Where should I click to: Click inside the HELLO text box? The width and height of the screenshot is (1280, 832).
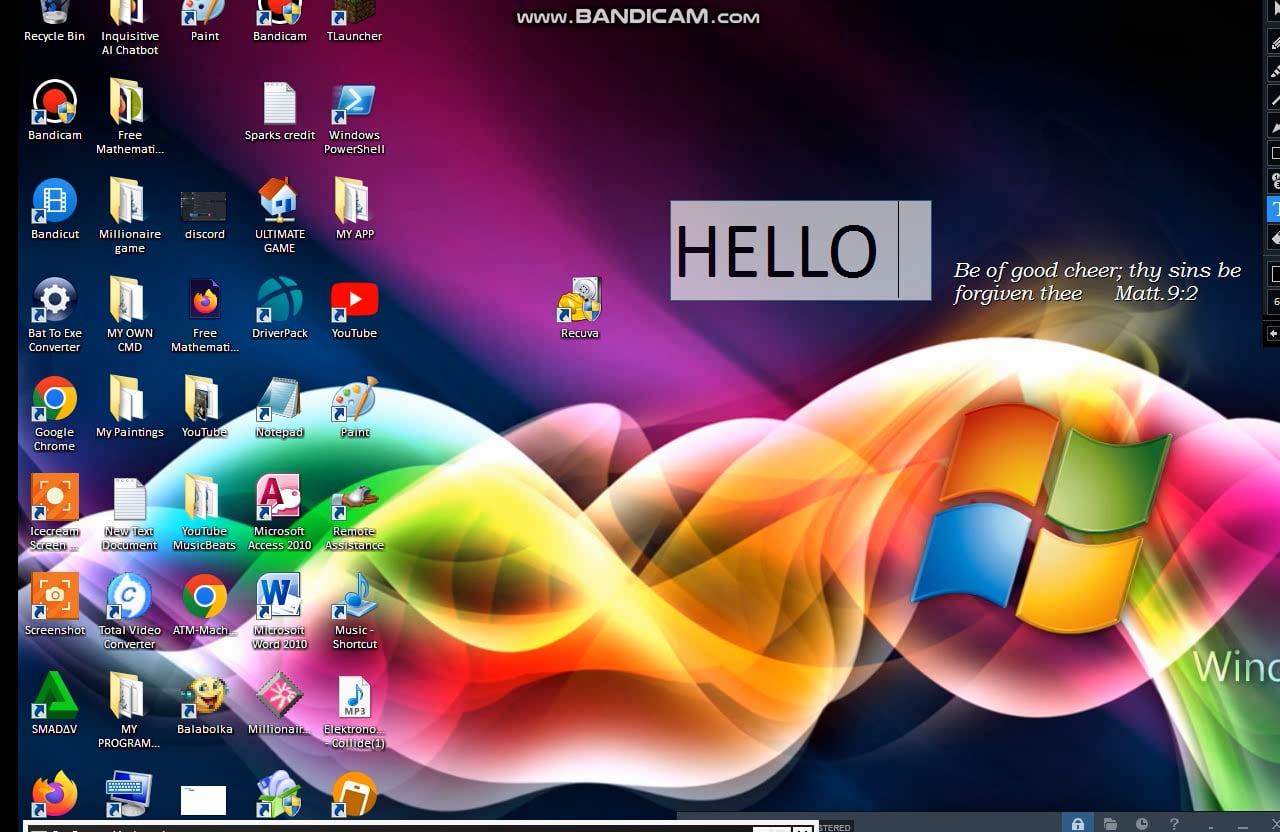800,250
